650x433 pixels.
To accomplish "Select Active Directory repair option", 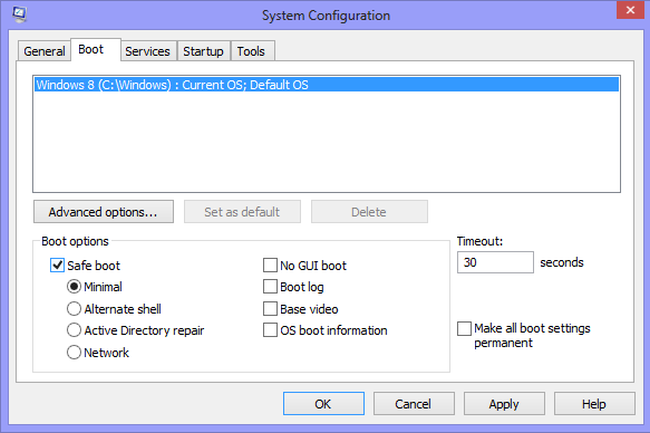I will click(x=74, y=330).
